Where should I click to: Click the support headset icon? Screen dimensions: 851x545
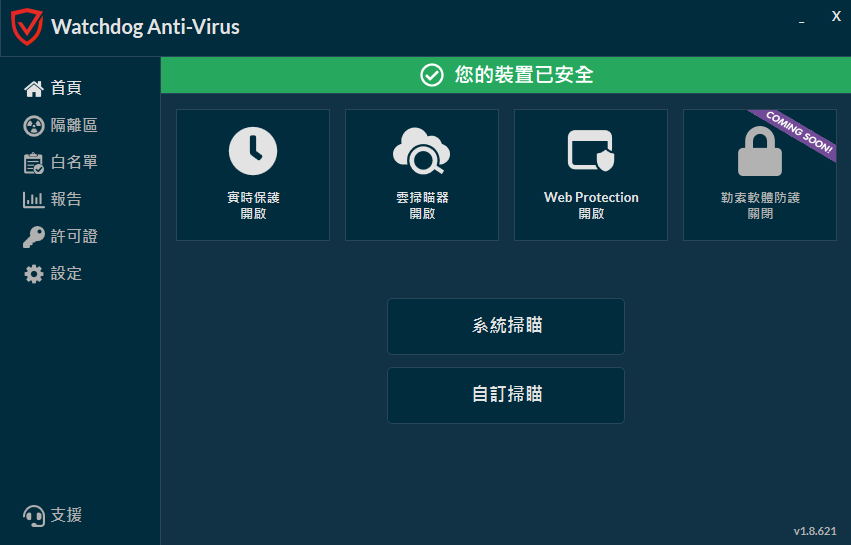pos(34,516)
